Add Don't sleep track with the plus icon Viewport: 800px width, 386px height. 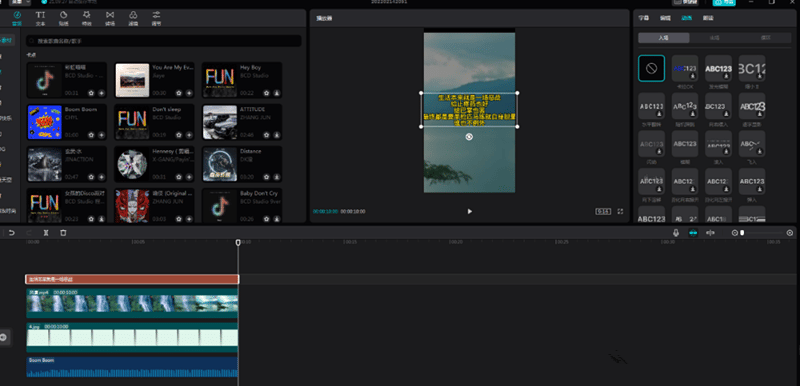click(189, 135)
